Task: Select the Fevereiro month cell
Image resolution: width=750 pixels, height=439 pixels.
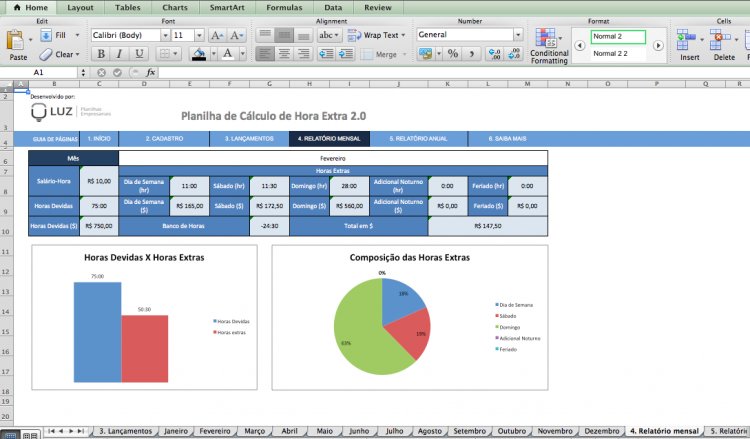Action: click(x=333, y=158)
